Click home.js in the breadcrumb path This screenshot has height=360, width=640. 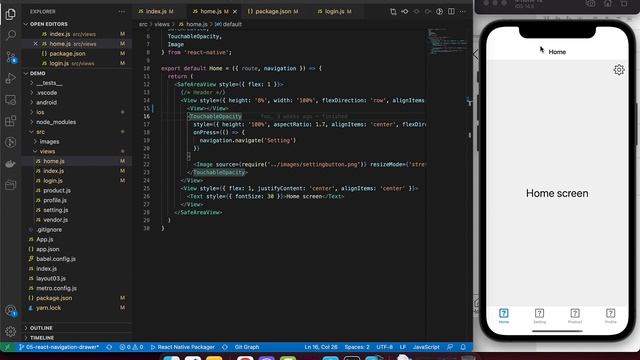tap(193, 24)
